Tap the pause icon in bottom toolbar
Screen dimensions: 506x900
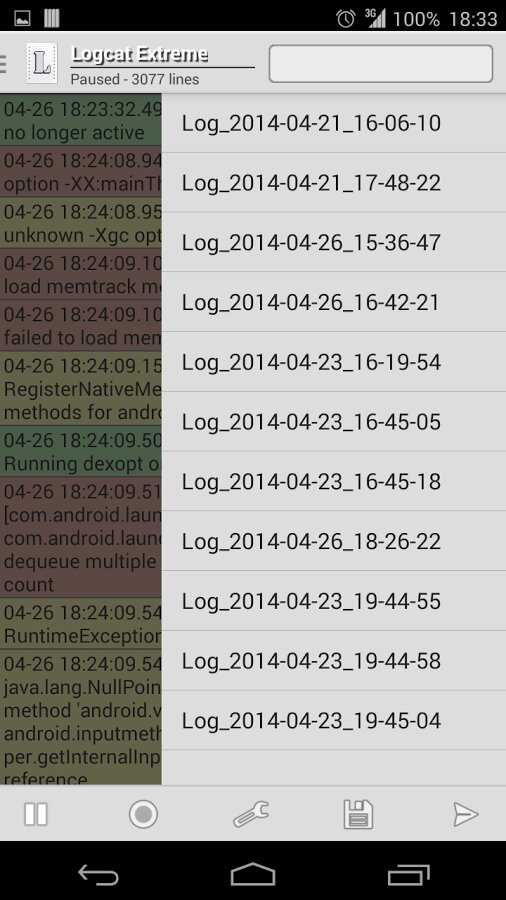[x=36, y=814]
